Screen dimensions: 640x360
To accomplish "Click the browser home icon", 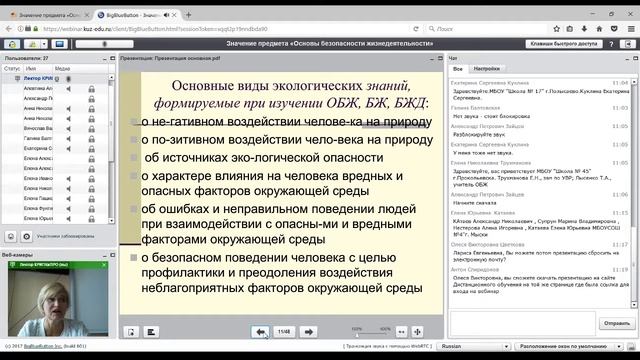I will point(599,29).
